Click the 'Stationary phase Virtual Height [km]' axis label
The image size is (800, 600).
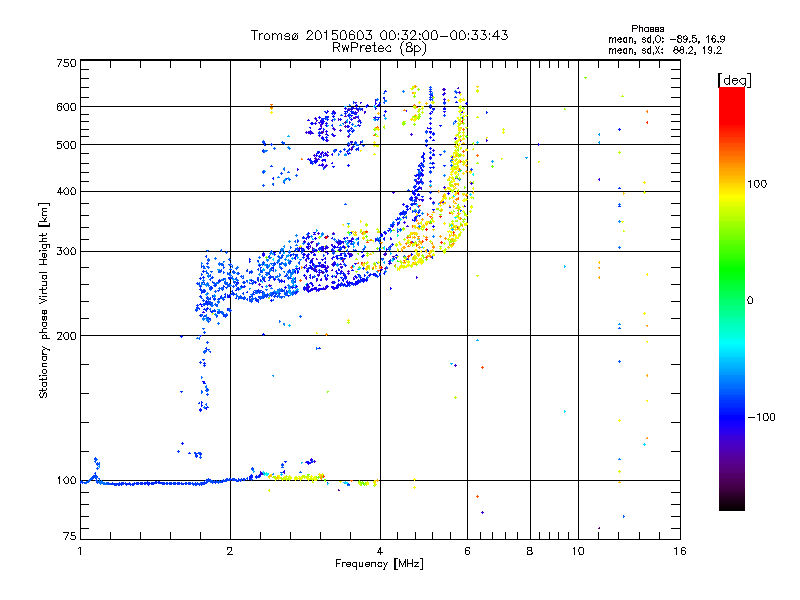click(44, 300)
